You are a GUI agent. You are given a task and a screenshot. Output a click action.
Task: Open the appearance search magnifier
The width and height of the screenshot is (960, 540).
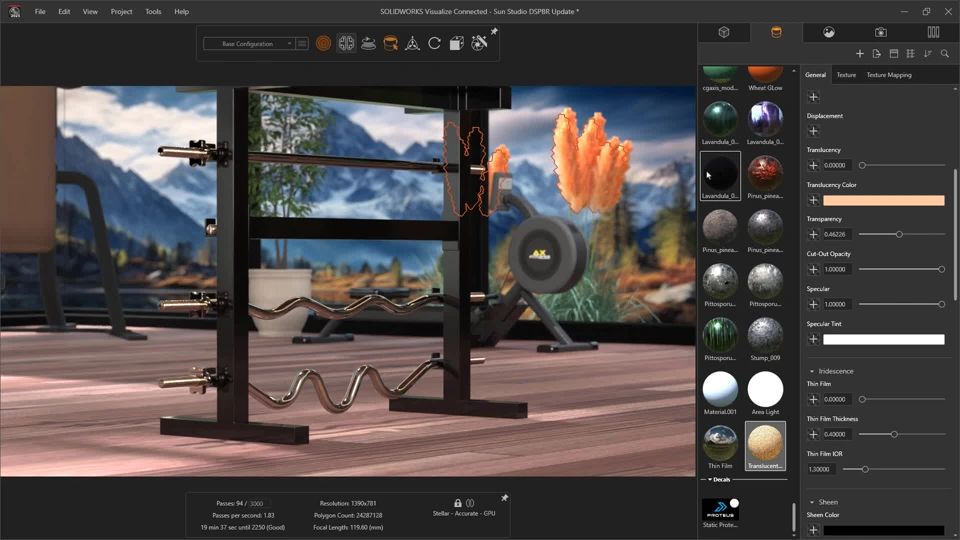coord(945,54)
